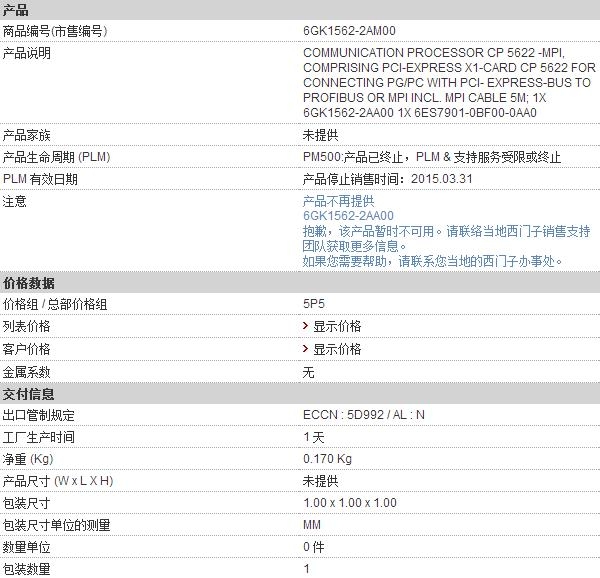The image size is (600, 578).
Task: Select the 包装尺寸 label
Action: click(26, 503)
